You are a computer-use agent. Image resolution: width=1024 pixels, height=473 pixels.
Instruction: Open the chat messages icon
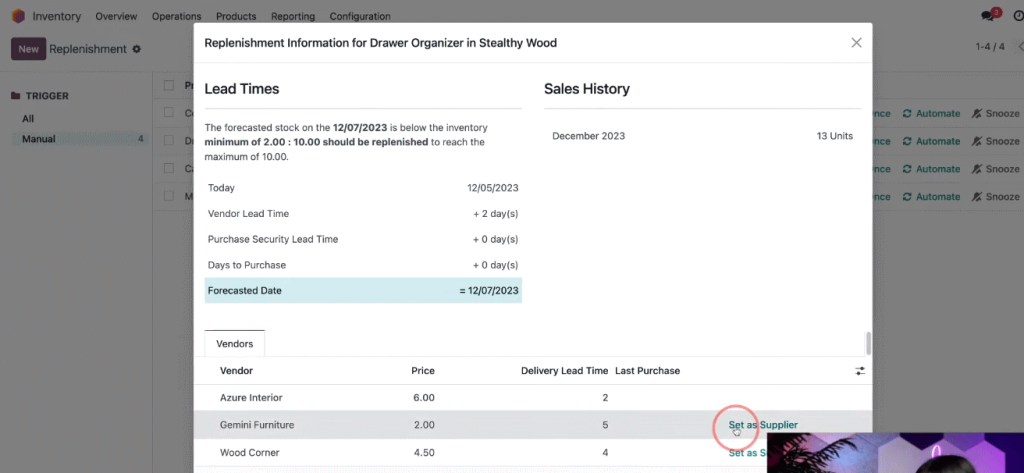click(987, 16)
